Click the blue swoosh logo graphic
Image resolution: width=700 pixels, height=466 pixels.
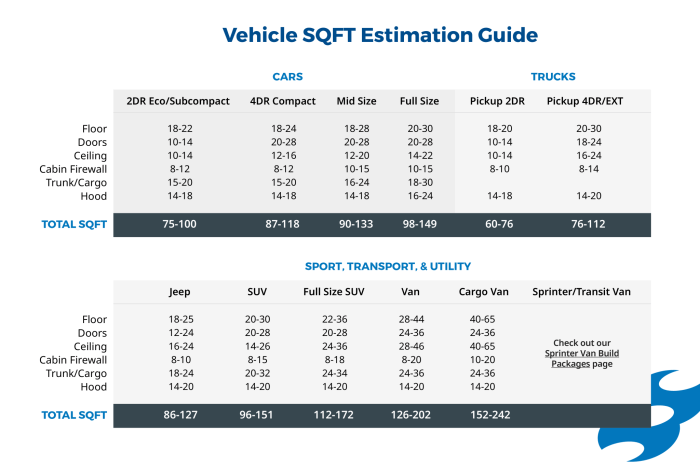[649, 415]
